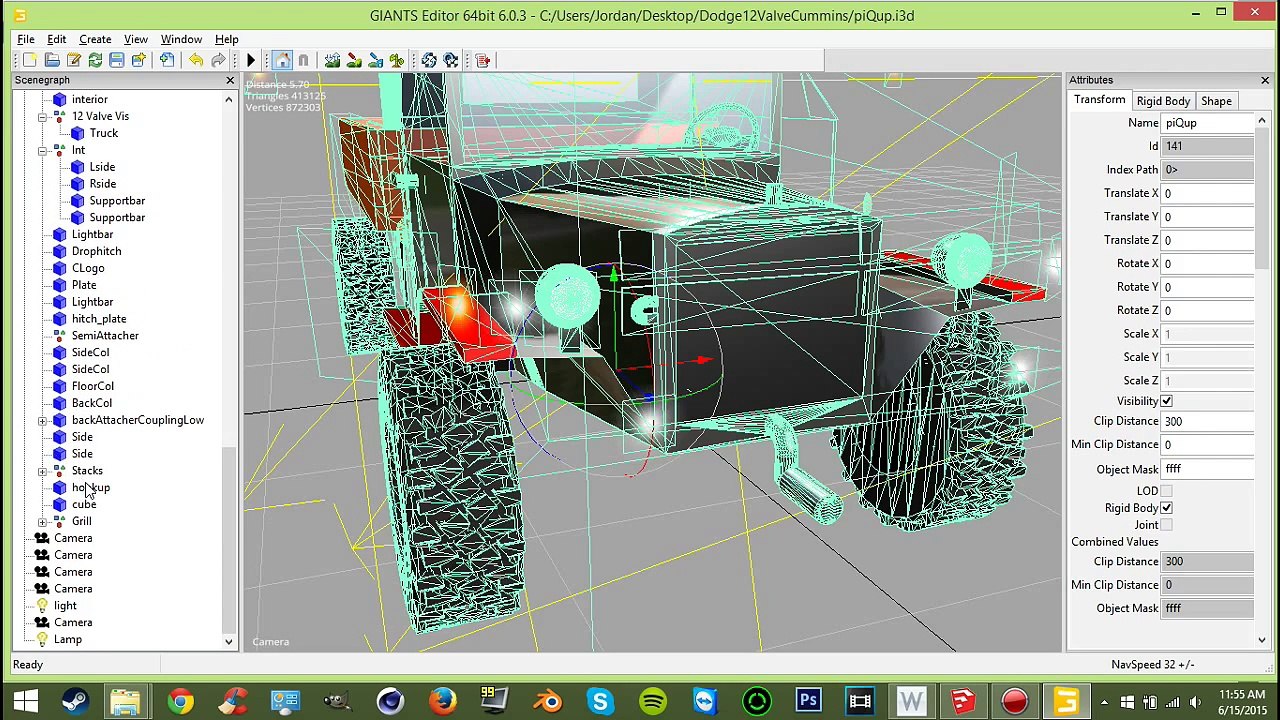Open the File menu

tap(26, 39)
